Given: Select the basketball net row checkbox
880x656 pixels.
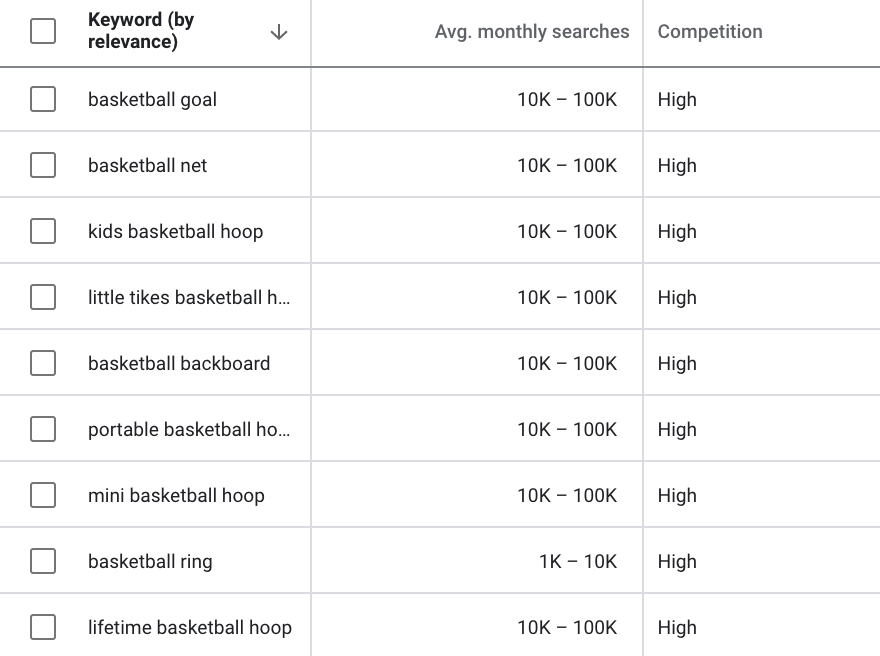Looking at the screenshot, I should tap(43, 165).
